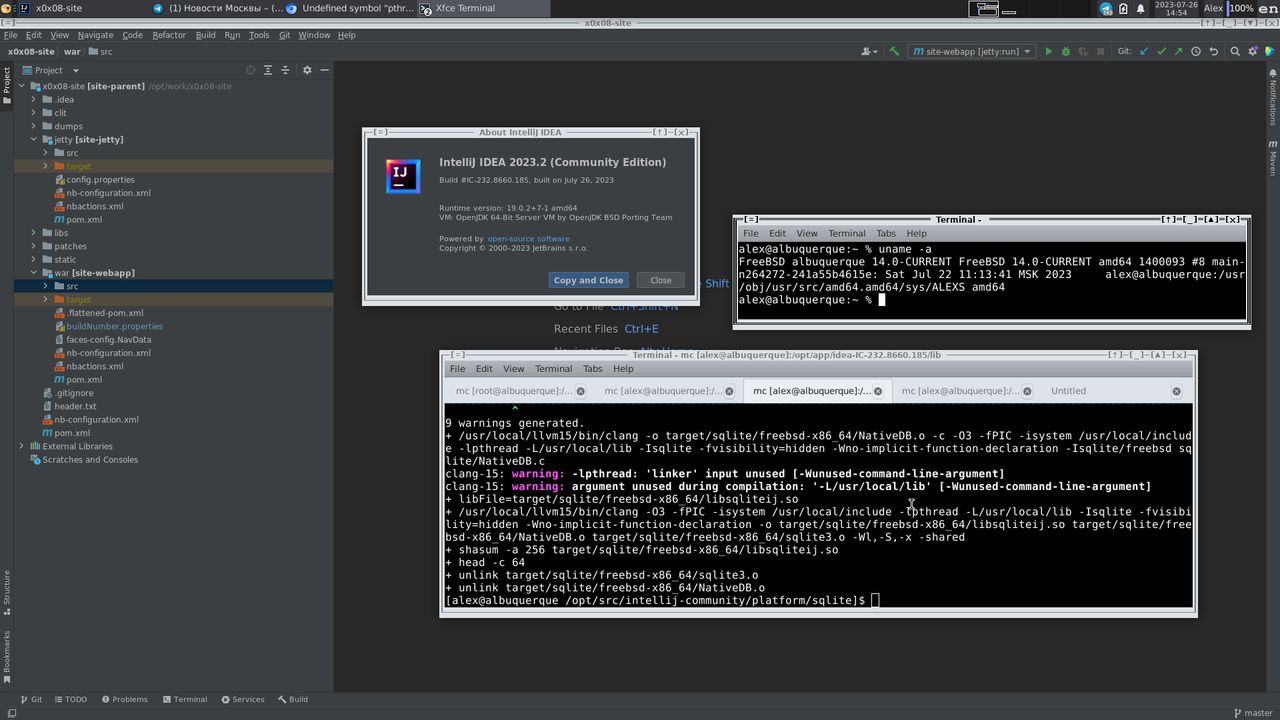The height and width of the screenshot is (720, 1280).
Task: Switch to mc [root@albuquerque] terminal tab
Action: coord(514,391)
